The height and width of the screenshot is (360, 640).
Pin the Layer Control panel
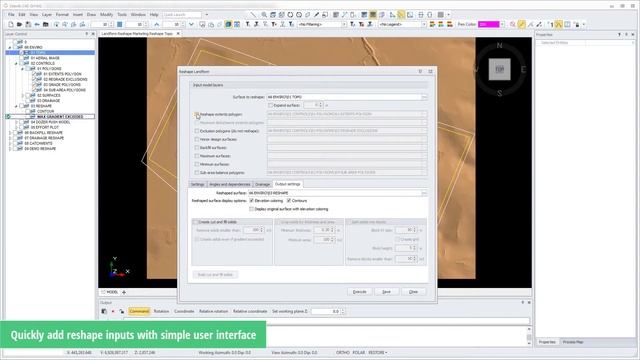[87, 34]
